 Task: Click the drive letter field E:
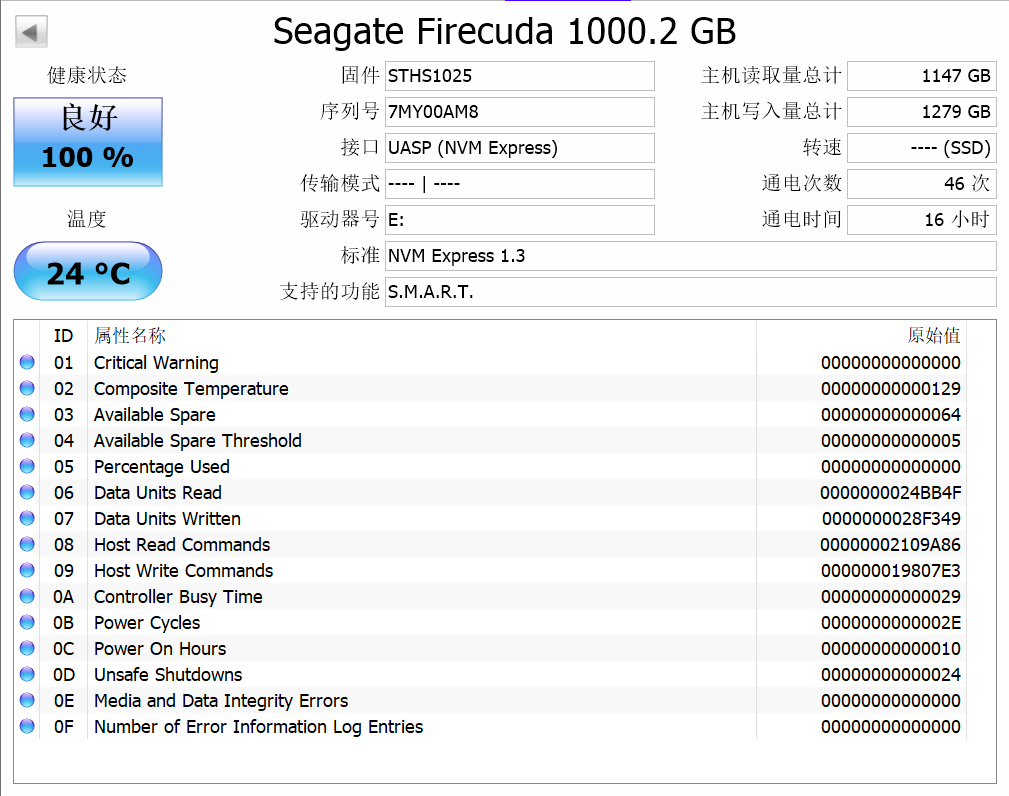pyautogui.click(x=519, y=220)
